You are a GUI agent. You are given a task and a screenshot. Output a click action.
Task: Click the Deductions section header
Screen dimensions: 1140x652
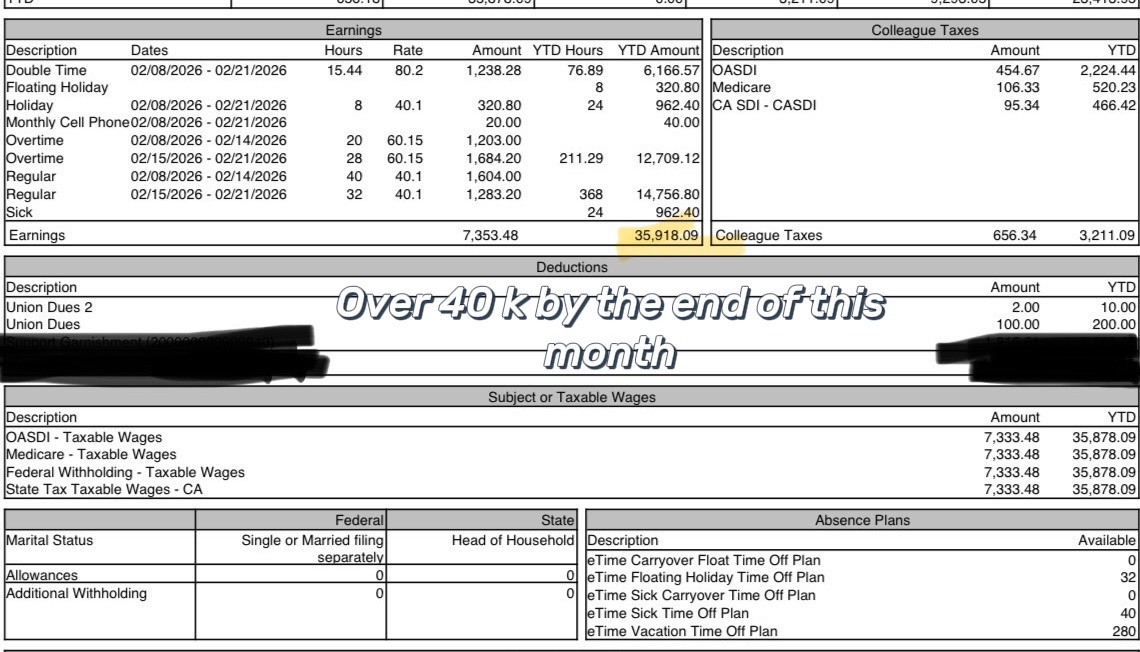(571, 267)
